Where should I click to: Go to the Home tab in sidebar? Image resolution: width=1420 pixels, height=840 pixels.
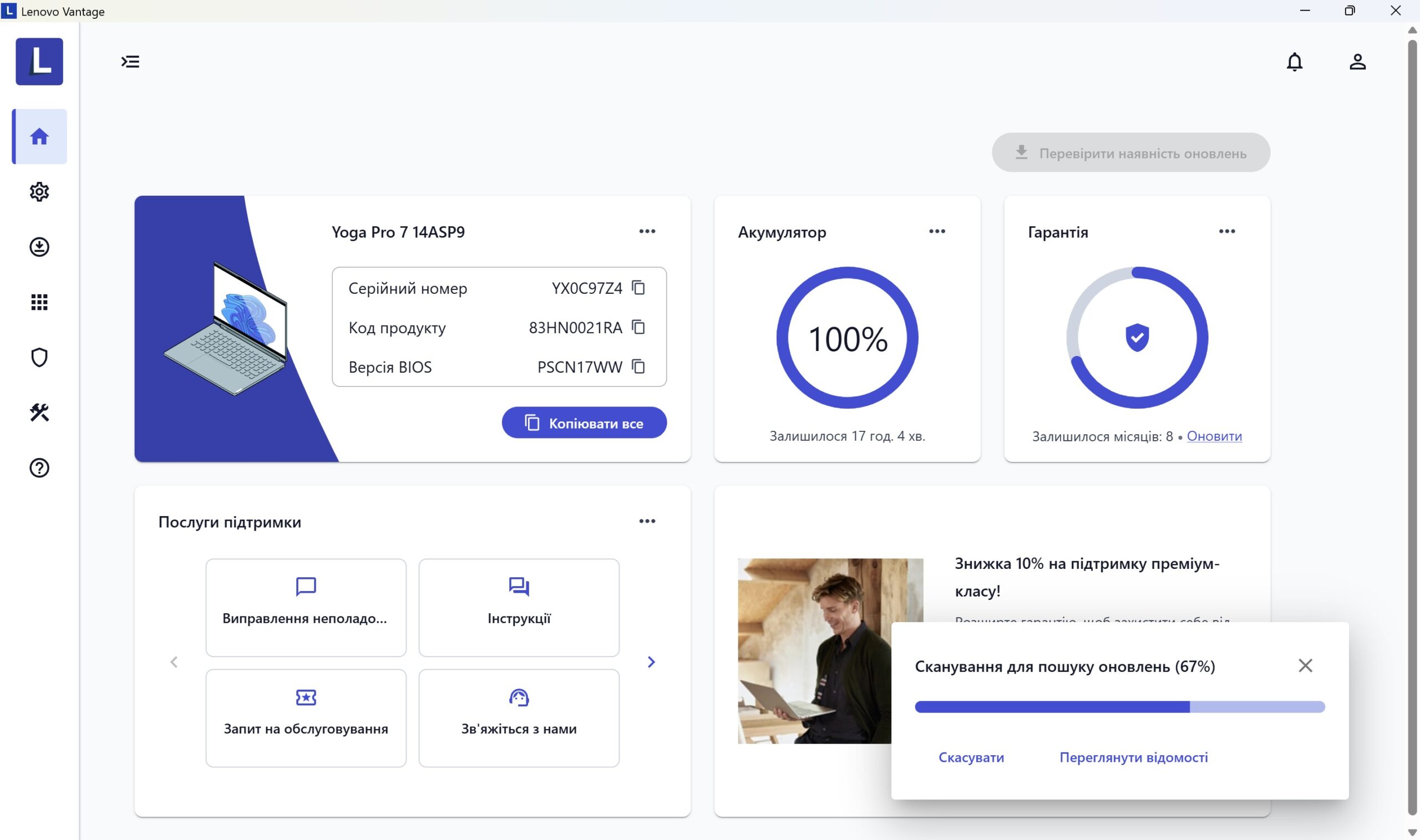(x=39, y=136)
